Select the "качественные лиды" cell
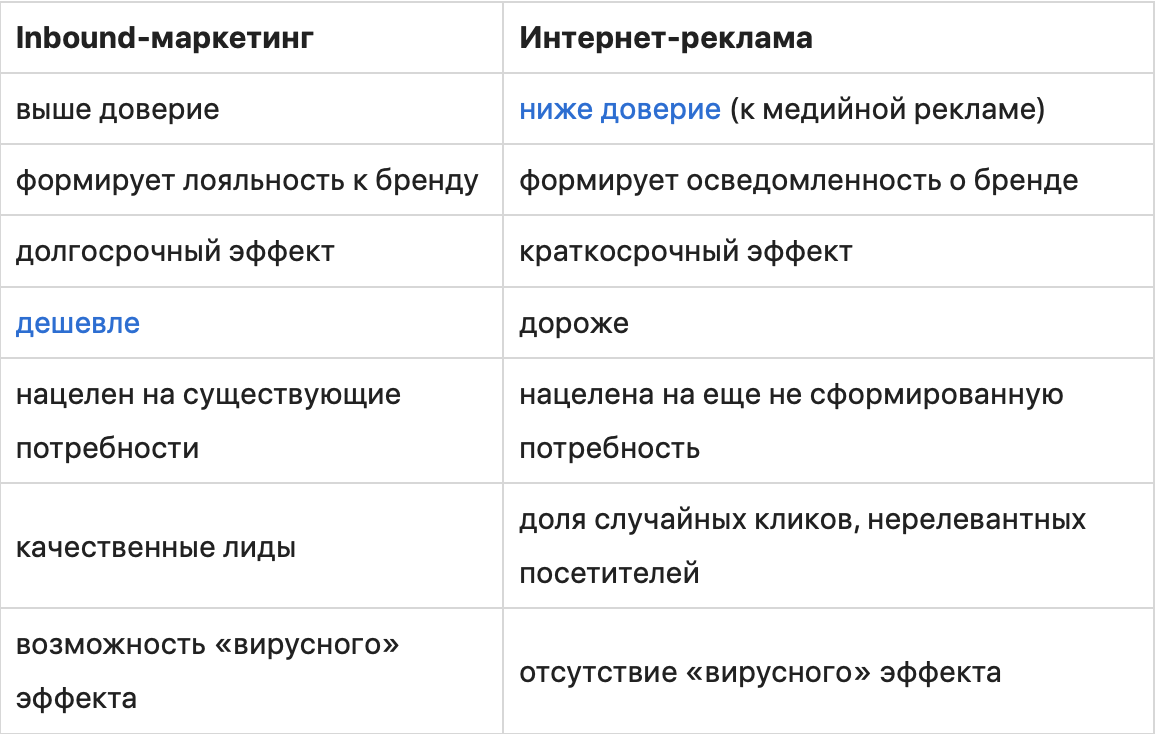The height and width of the screenshot is (734, 1158). click(155, 547)
